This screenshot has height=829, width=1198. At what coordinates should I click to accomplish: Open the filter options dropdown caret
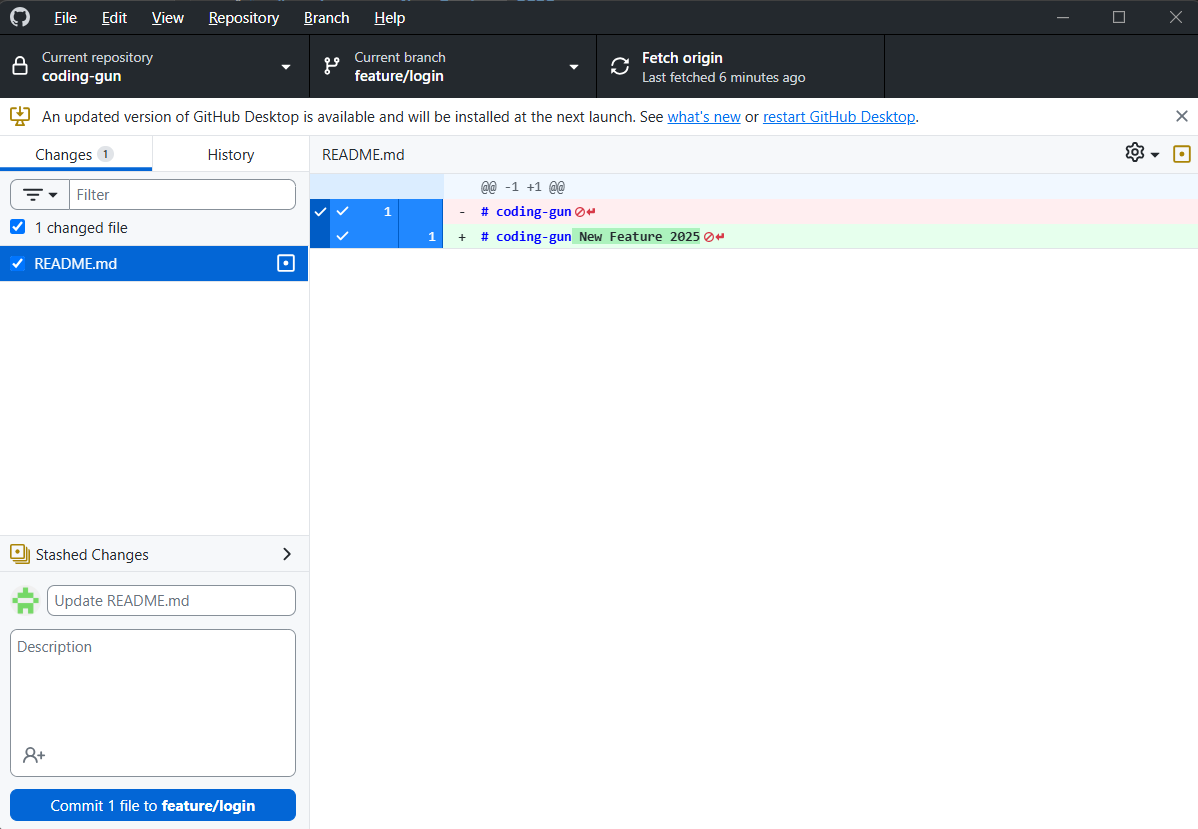pos(53,195)
